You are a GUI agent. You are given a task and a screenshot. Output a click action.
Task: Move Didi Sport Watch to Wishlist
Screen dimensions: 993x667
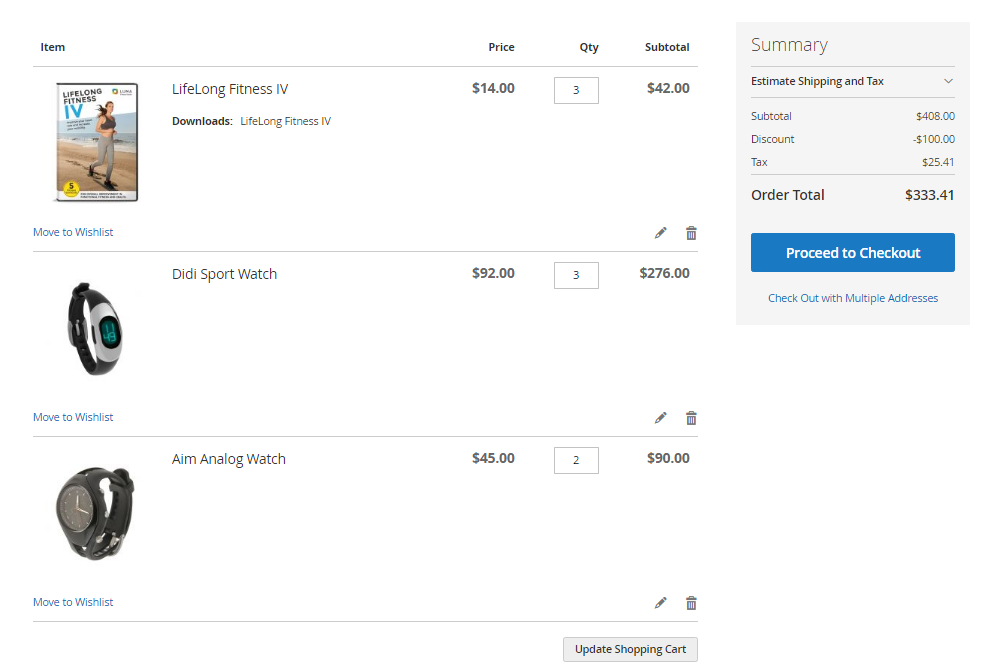[x=73, y=417]
